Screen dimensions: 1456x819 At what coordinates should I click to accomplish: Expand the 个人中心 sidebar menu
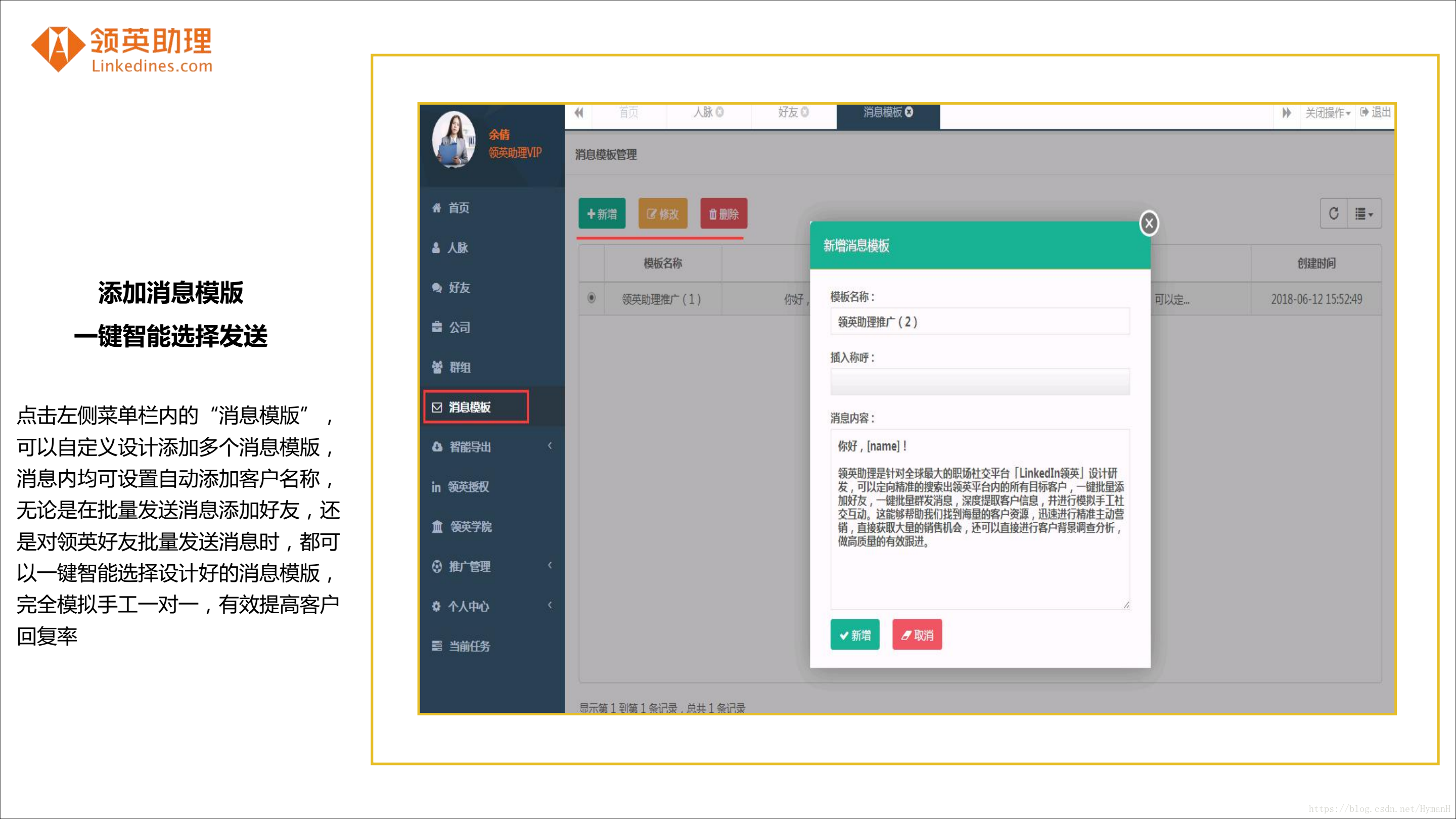[x=492, y=607]
